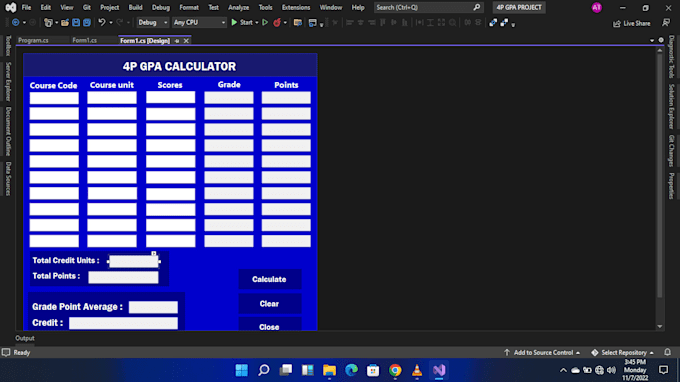Select the Course Code column label

point(53,85)
